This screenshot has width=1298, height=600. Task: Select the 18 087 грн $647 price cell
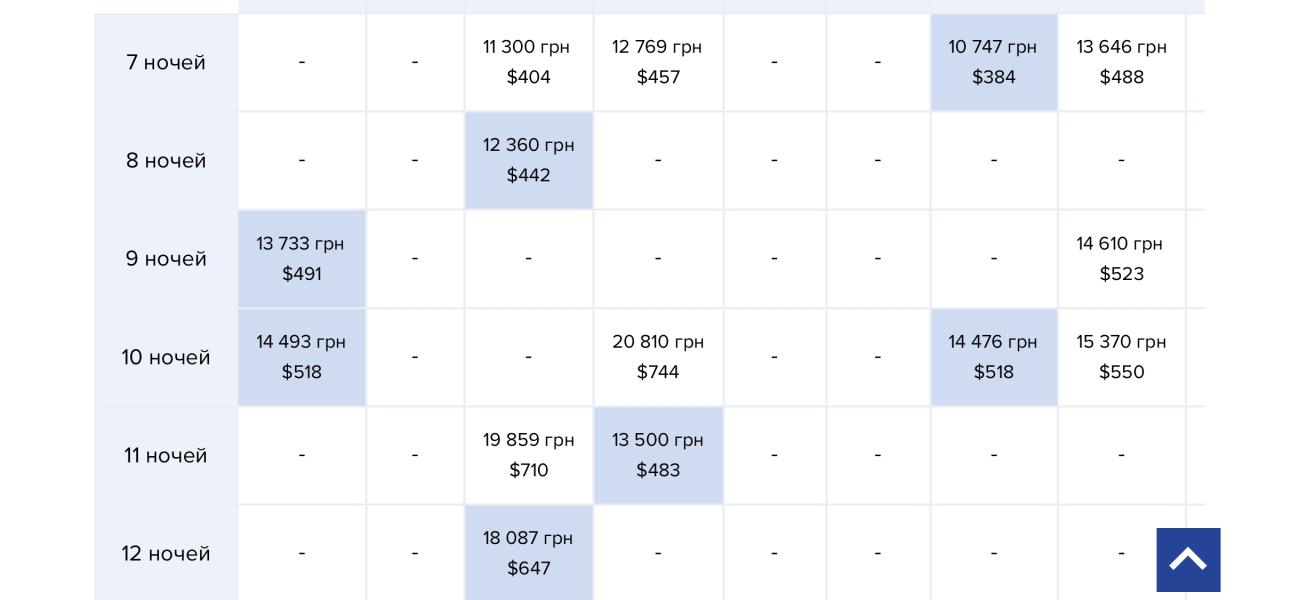point(528,553)
